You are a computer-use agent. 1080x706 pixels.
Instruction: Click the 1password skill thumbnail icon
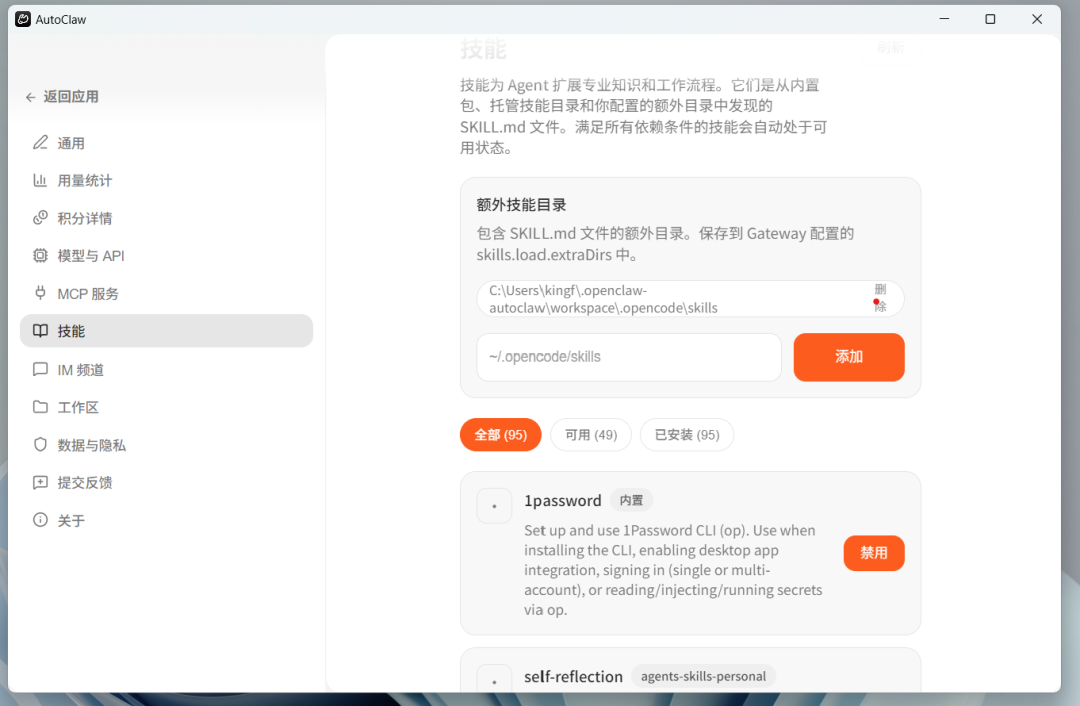[x=494, y=506]
